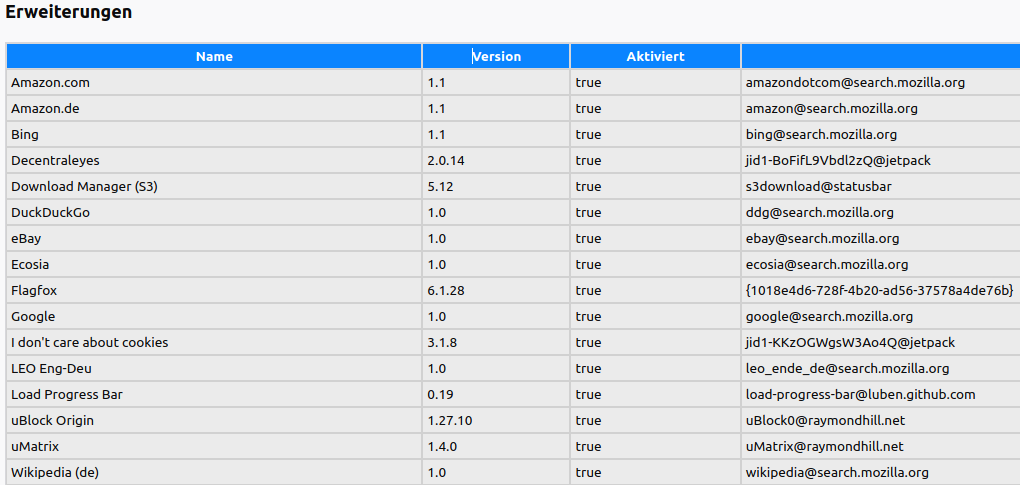1020x485 pixels.
Task: Select the Amazon.com extension name
Action: [x=50, y=83]
